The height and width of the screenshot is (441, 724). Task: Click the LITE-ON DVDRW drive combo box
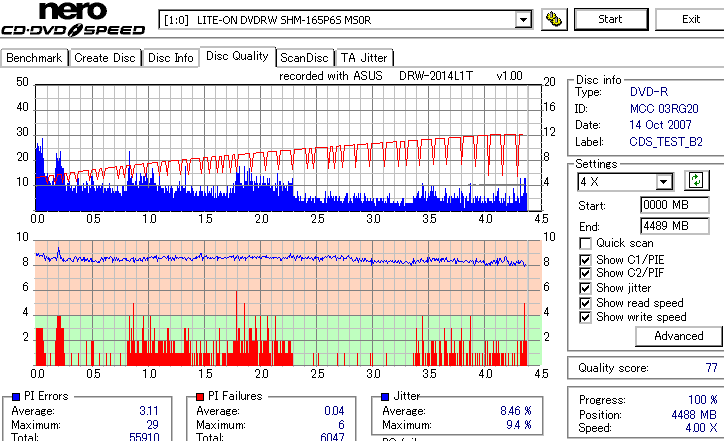345,20
